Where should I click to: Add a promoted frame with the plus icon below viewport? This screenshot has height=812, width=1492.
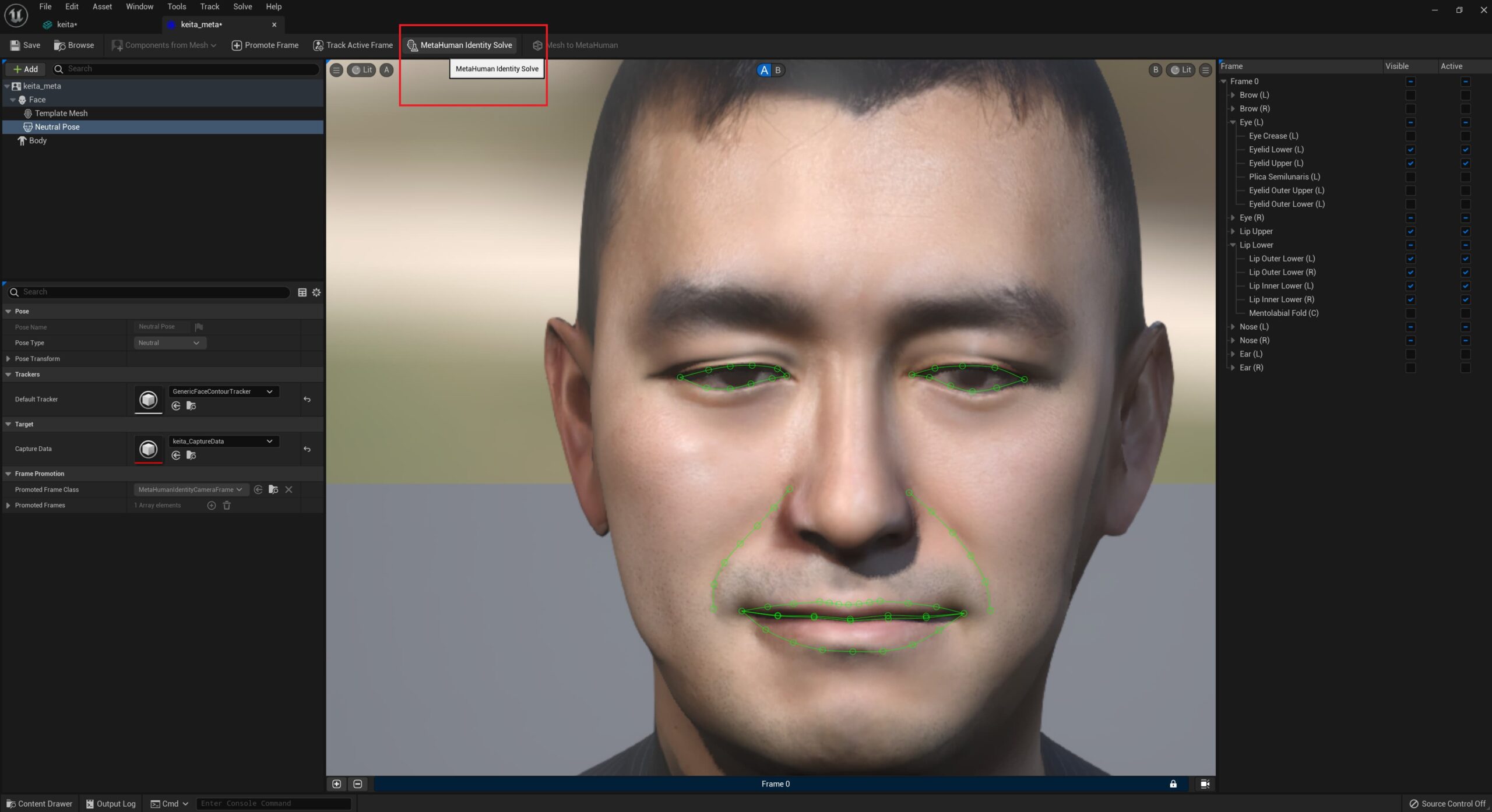click(x=337, y=784)
